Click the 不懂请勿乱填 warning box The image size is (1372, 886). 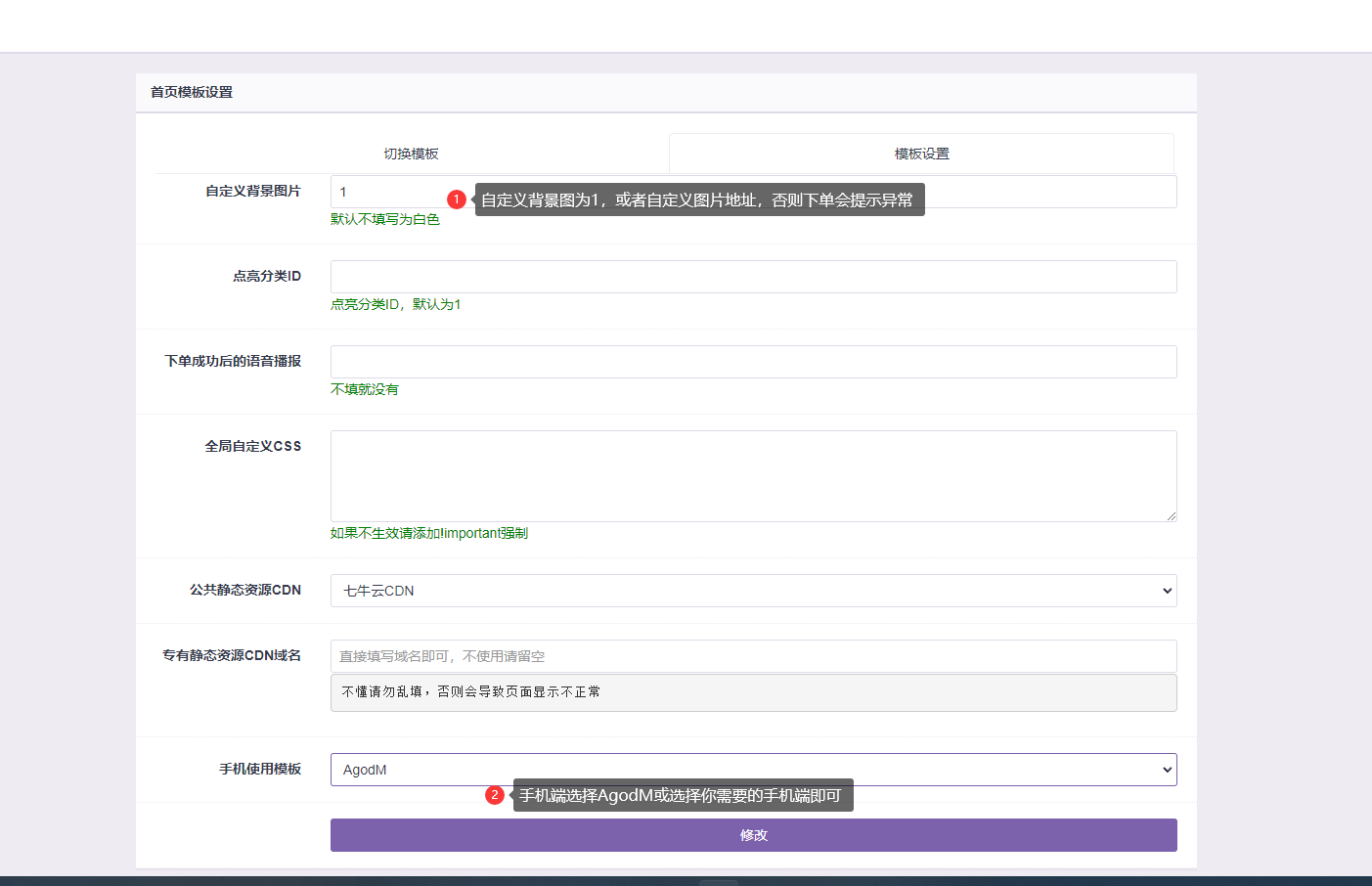pyautogui.click(x=753, y=692)
